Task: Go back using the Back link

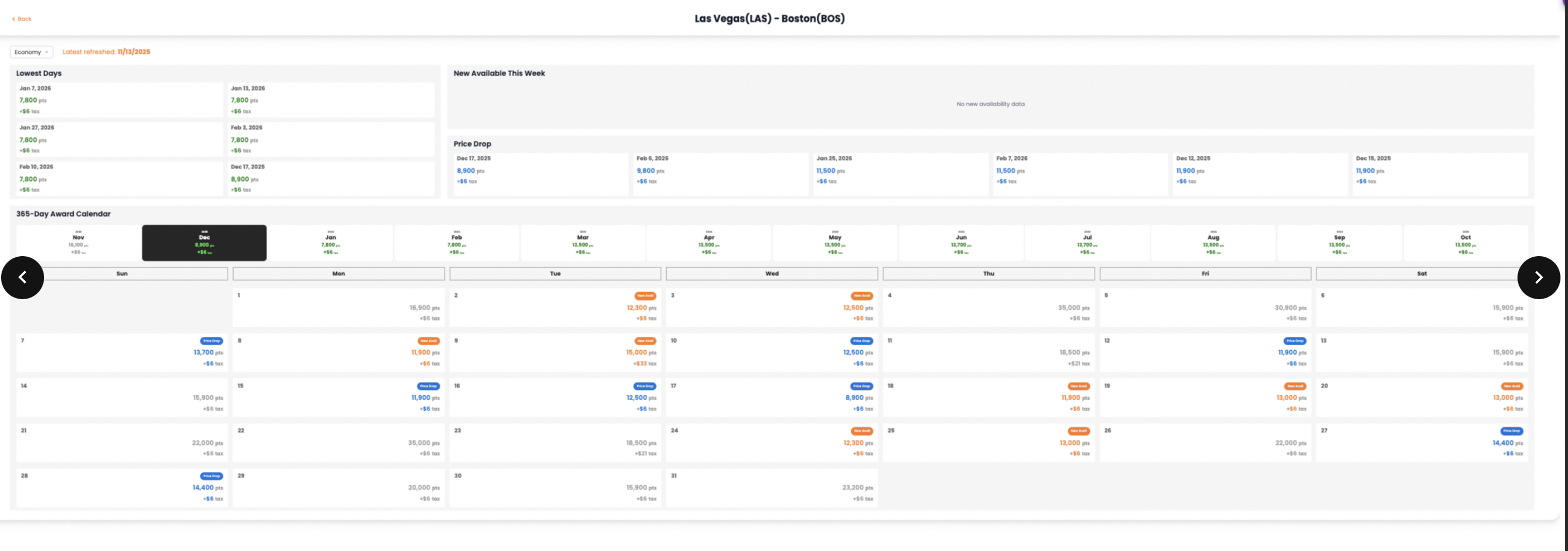Action: pyautogui.click(x=22, y=19)
